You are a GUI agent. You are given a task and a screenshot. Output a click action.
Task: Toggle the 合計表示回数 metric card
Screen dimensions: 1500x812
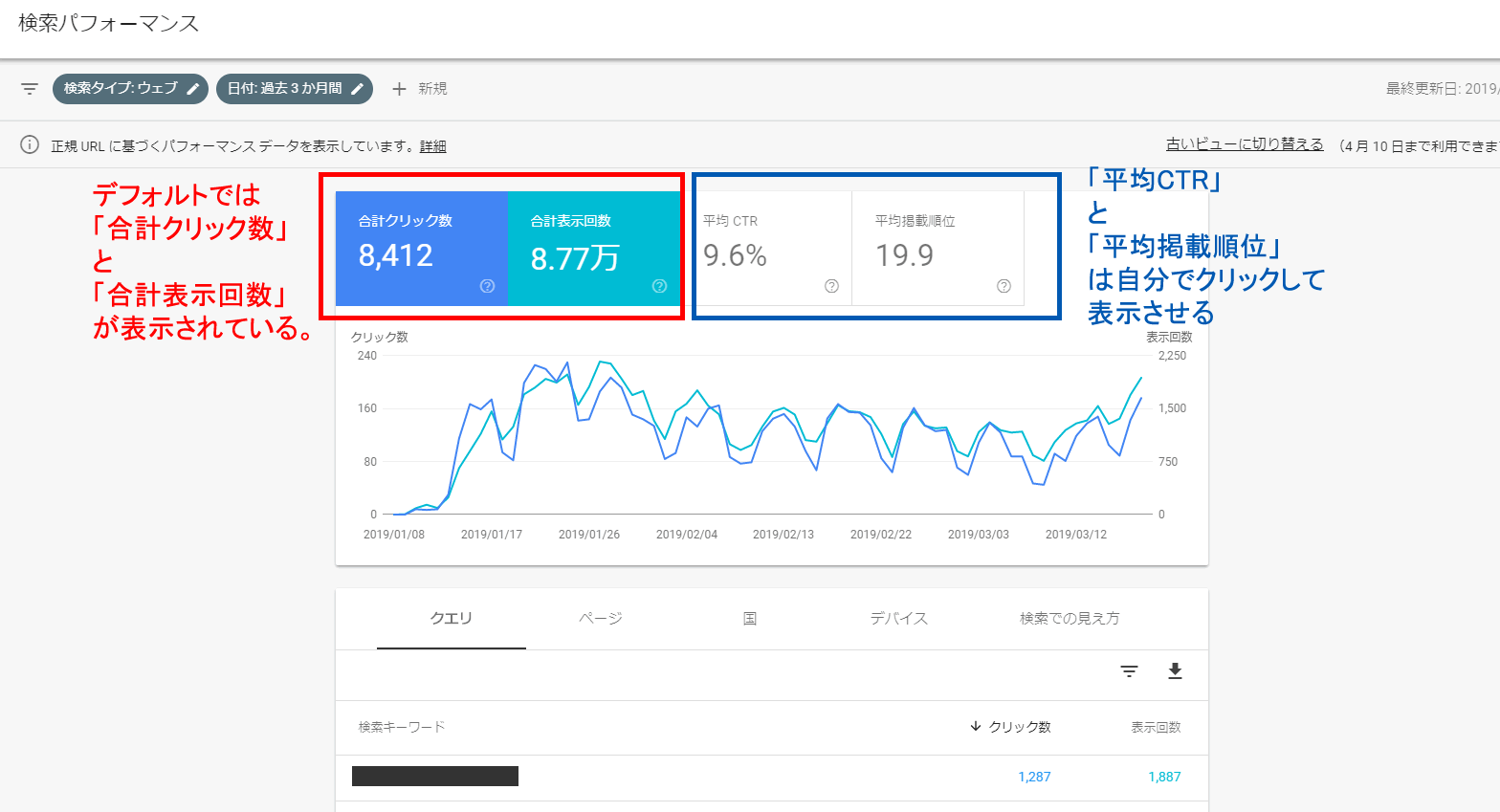593,247
